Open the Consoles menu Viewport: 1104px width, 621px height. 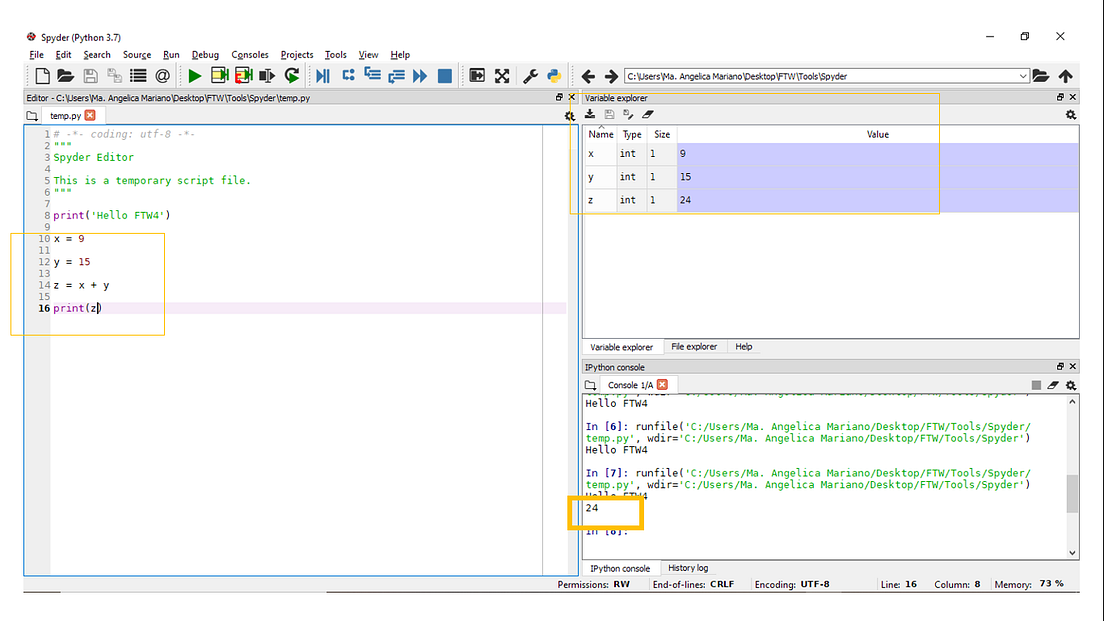tap(250, 55)
